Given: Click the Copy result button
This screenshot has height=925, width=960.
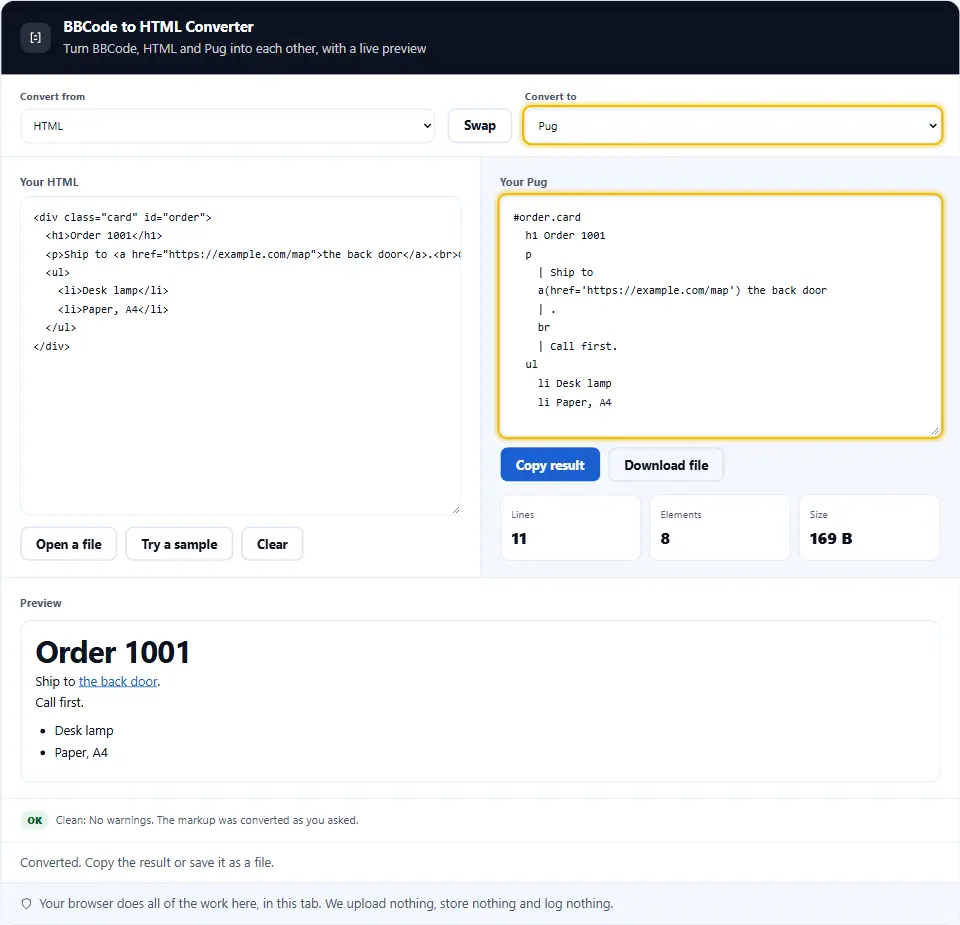Looking at the screenshot, I should [550, 465].
